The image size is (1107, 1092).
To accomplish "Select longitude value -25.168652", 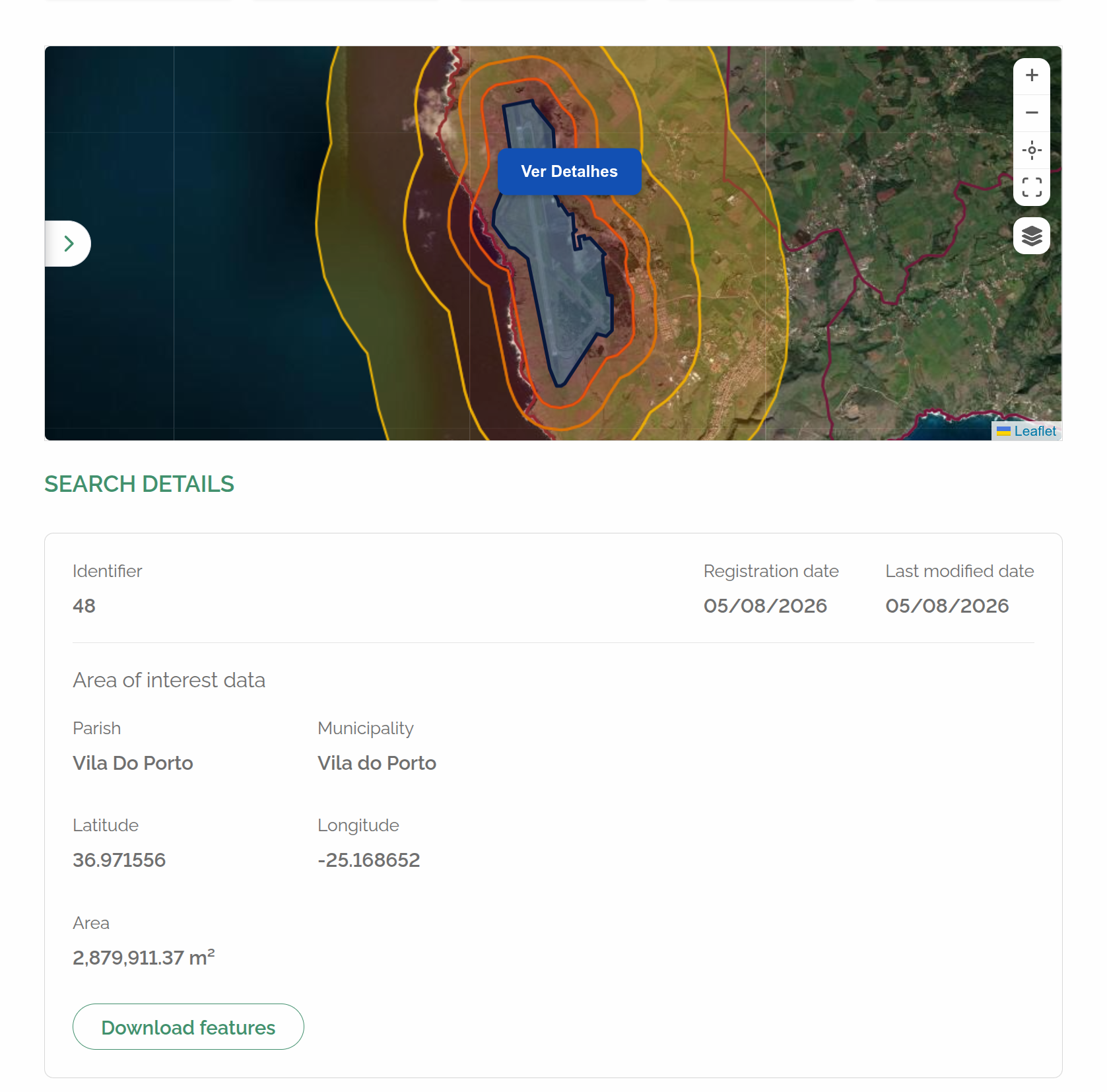I will tap(368, 860).
